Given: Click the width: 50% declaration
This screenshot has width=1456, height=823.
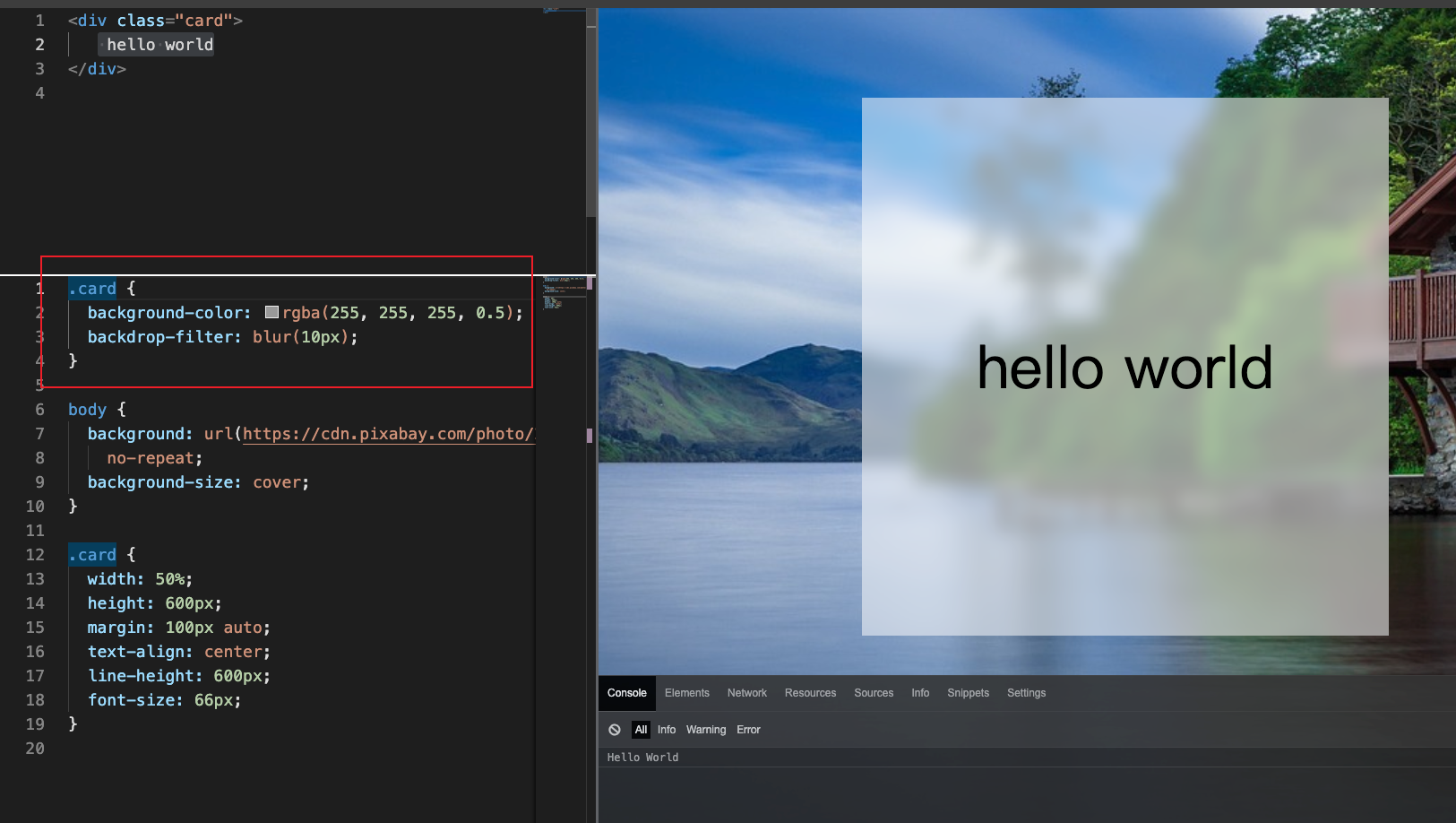Looking at the screenshot, I should [140, 579].
